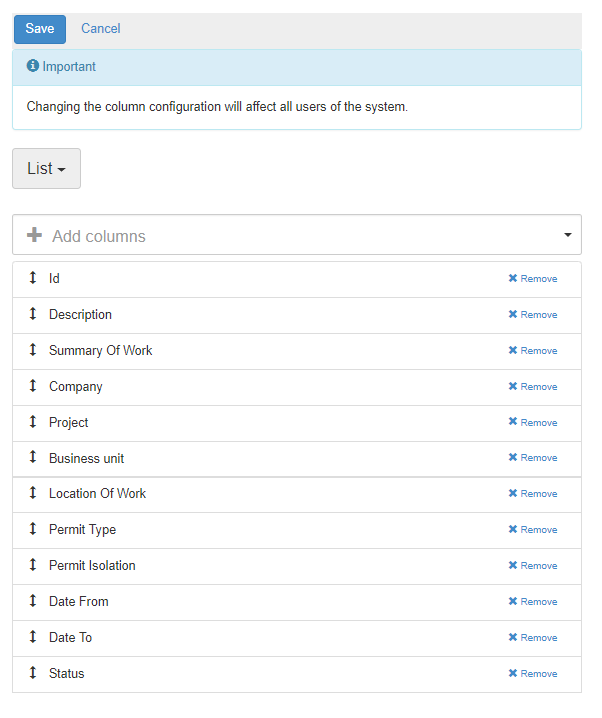
Task: Click the reorder arrow beside Permit Type
Action: (33, 529)
